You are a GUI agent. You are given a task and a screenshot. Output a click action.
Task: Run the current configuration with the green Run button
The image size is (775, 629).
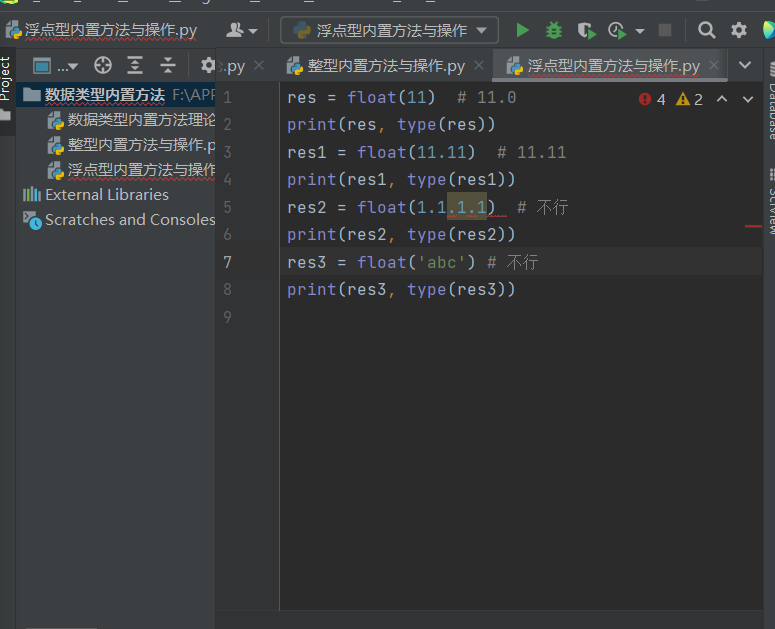522,30
